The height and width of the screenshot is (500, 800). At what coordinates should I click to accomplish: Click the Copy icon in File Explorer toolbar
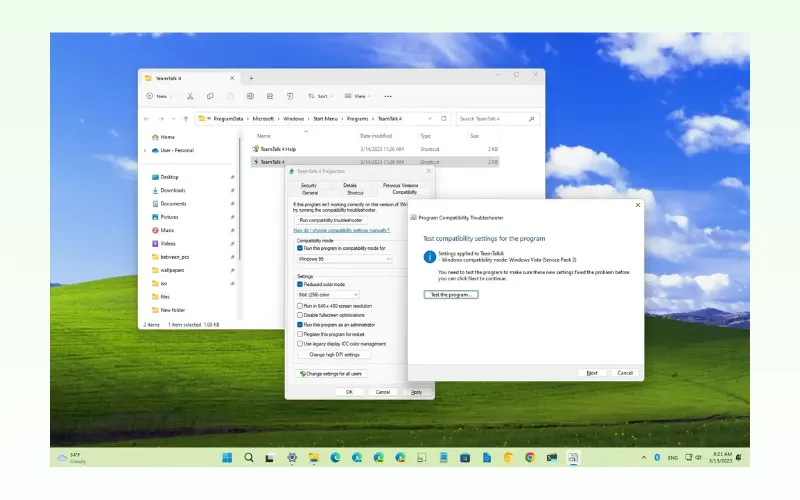coord(210,96)
